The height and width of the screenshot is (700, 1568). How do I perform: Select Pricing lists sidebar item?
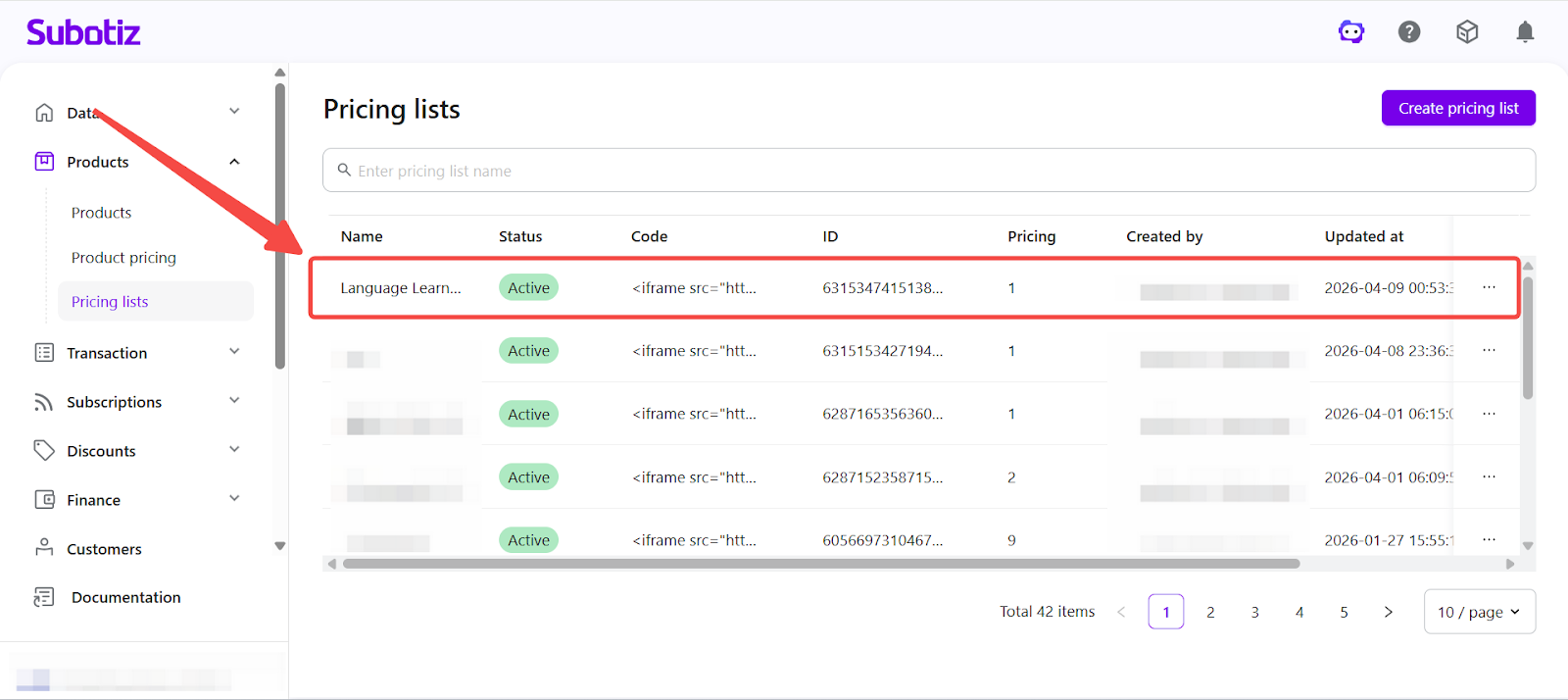pyautogui.click(x=110, y=302)
